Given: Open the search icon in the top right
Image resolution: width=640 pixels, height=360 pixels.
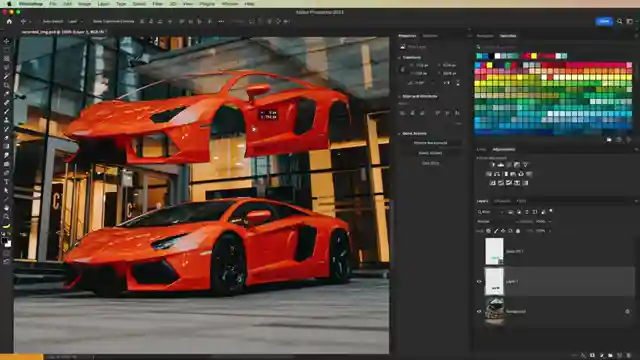Looking at the screenshot, I should tap(620, 21).
